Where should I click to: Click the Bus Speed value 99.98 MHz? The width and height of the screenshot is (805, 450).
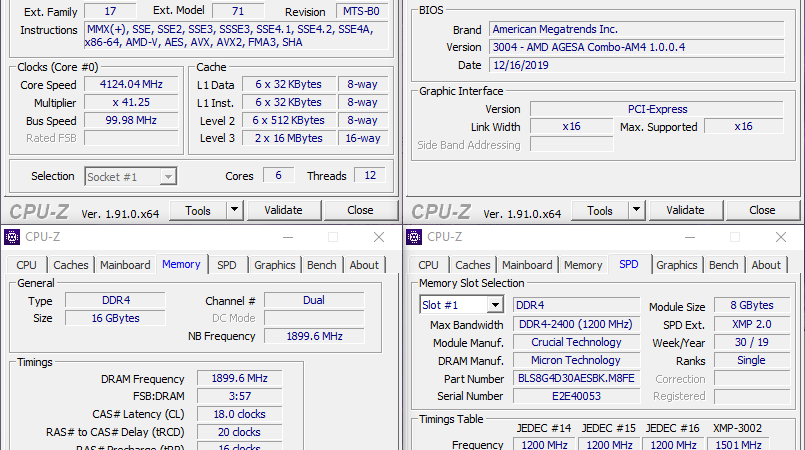coord(131,120)
